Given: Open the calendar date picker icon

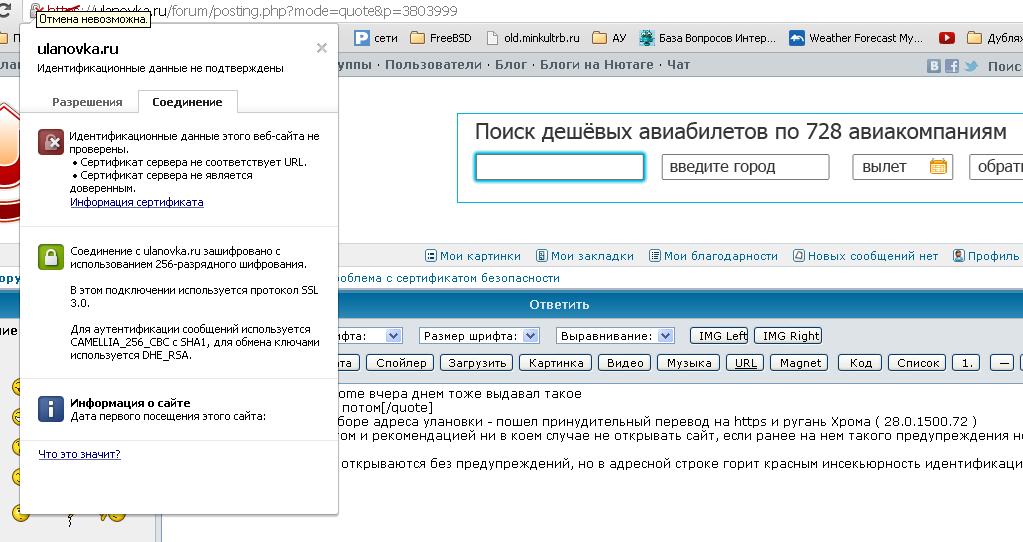Looking at the screenshot, I should [x=938, y=167].
